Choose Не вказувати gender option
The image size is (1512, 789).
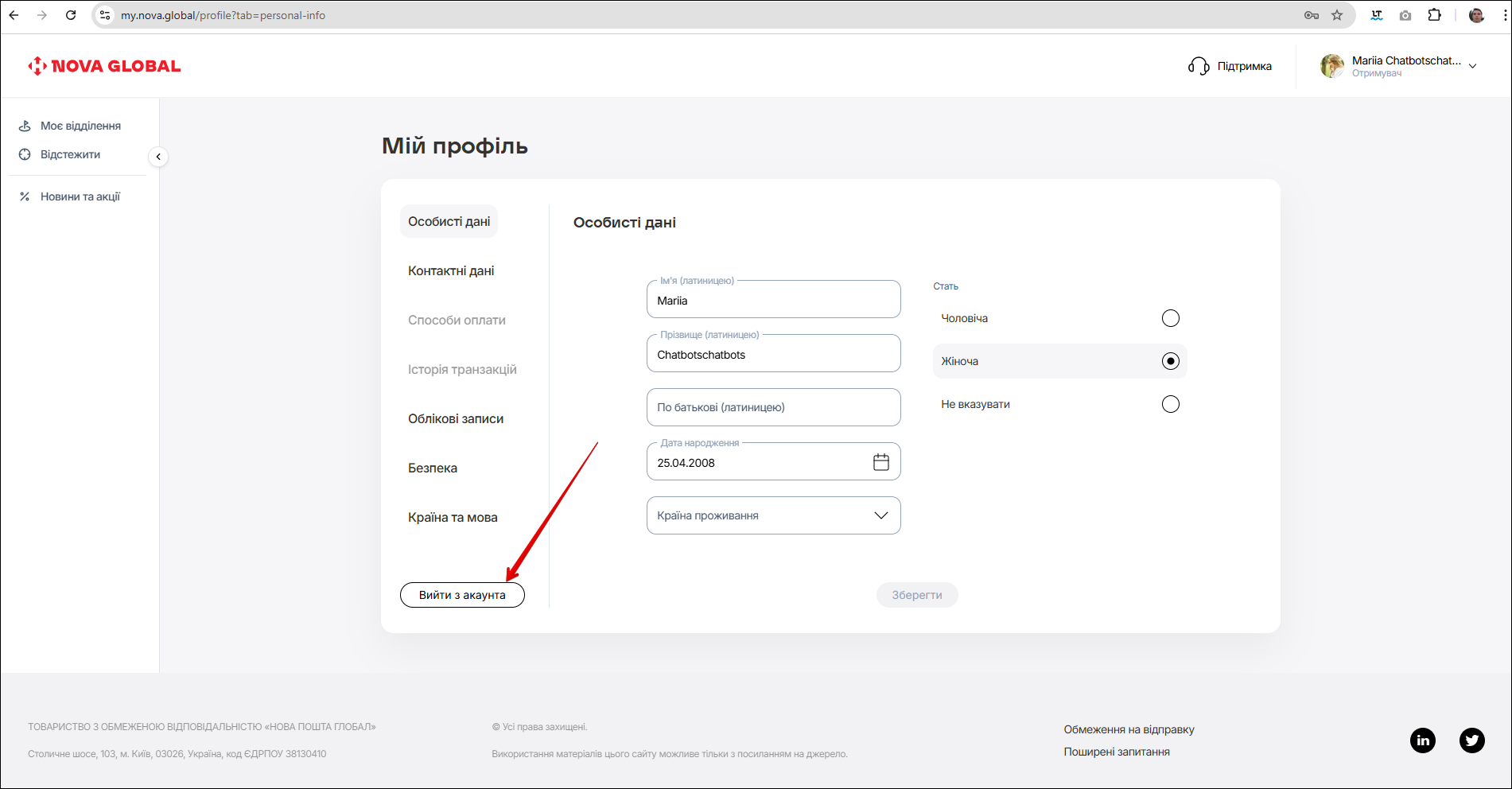coord(1170,404)
